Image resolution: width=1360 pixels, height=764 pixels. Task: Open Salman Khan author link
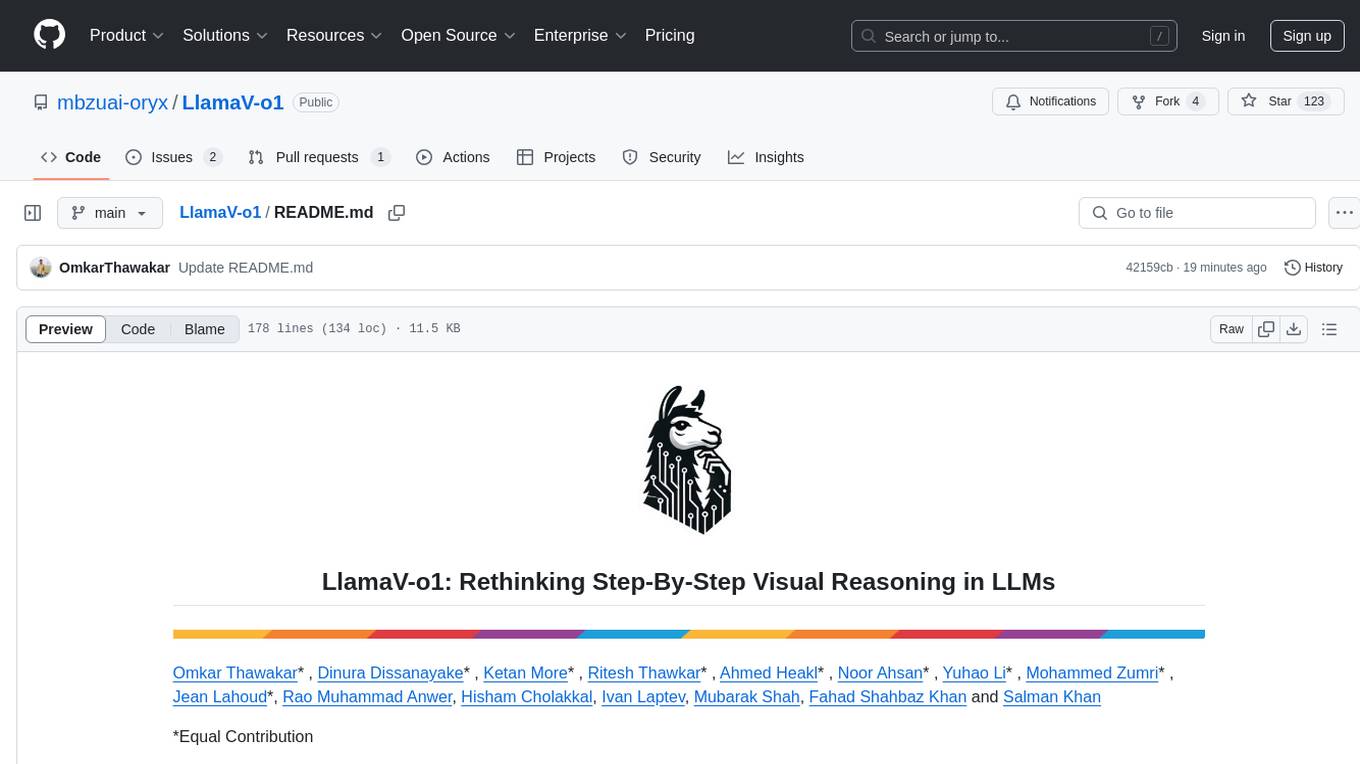[1052, 697]
